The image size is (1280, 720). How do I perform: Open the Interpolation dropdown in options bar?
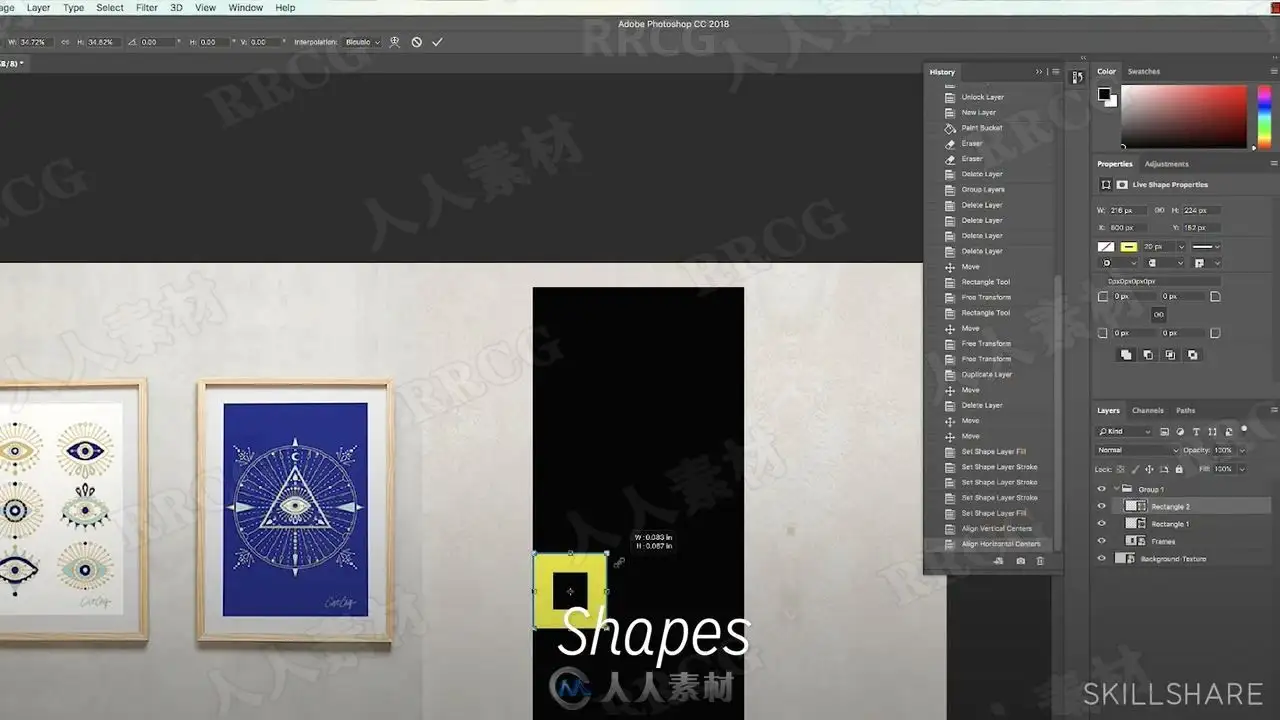click(x=362, y=42)
